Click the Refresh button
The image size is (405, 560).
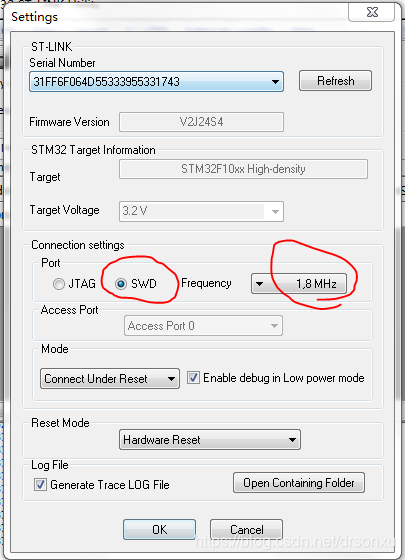(x=335, y=81)
